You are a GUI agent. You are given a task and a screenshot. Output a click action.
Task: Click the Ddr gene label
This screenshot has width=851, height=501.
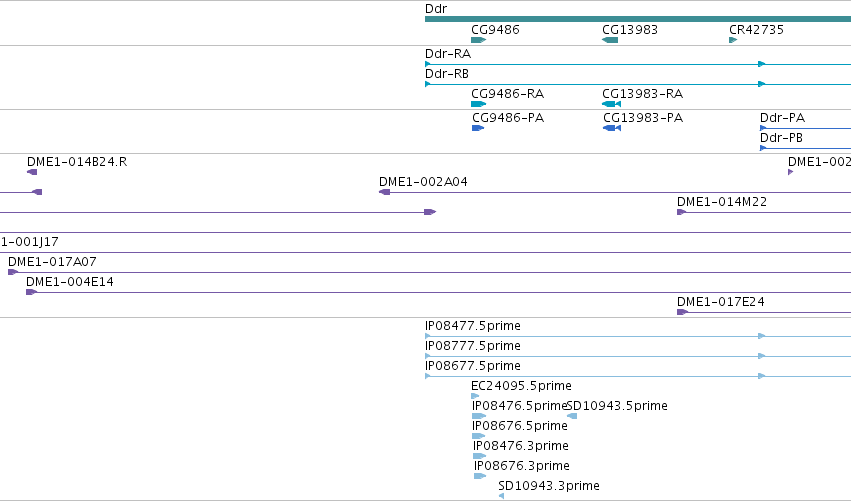pos(436,9)
